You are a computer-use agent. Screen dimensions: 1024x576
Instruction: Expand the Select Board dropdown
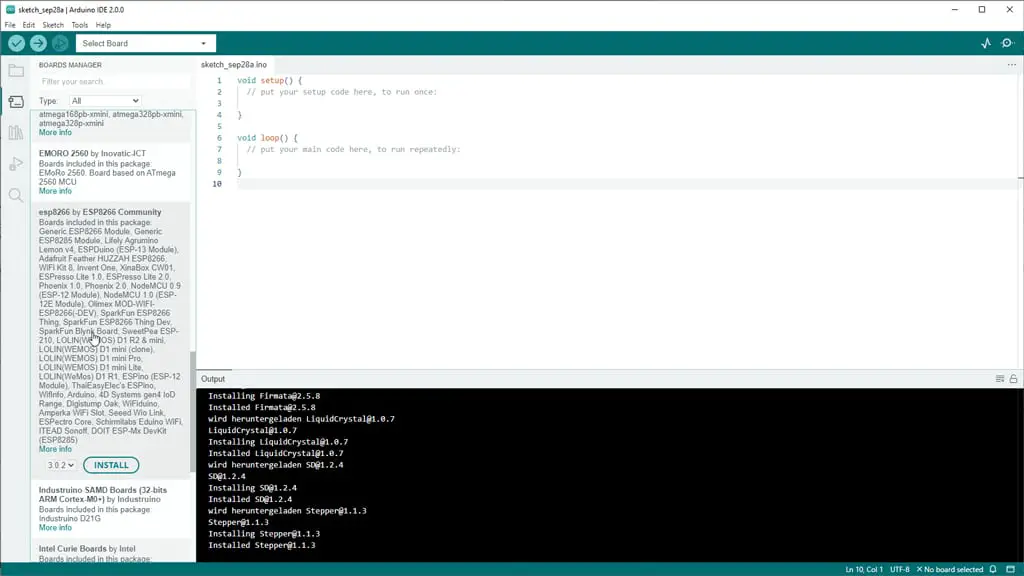click(x=145, y=43)
